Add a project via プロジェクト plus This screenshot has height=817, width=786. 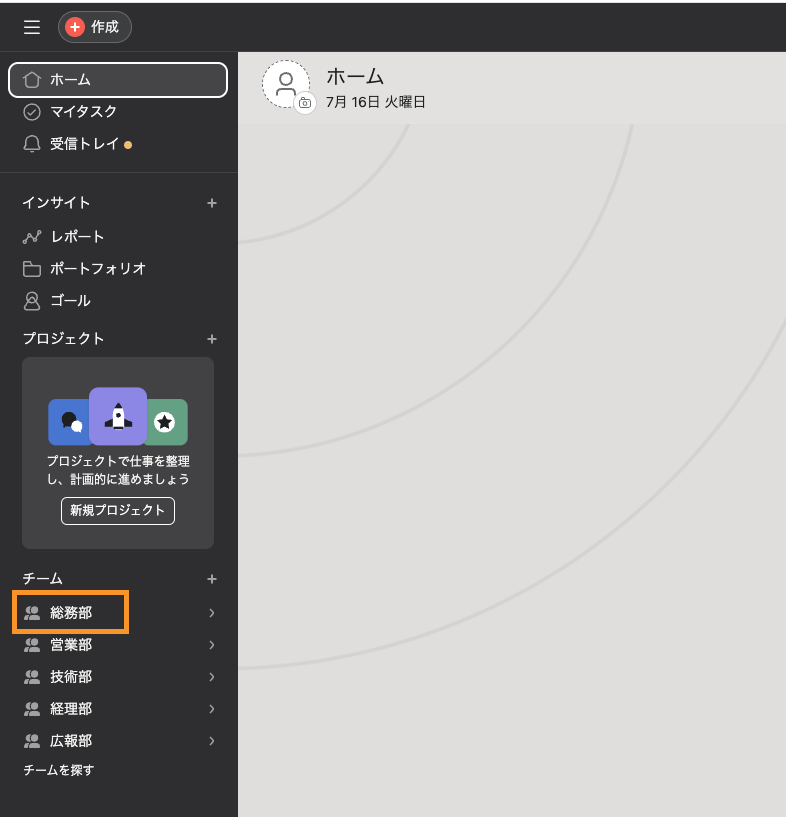[211, 339]
